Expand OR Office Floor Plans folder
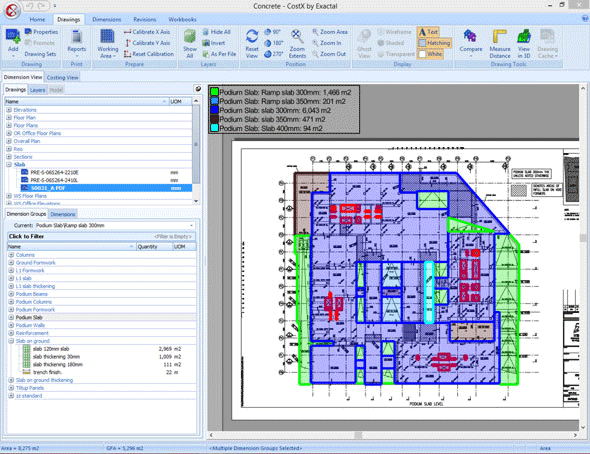The height and width of the screenshot is (454, 590). 9,133
